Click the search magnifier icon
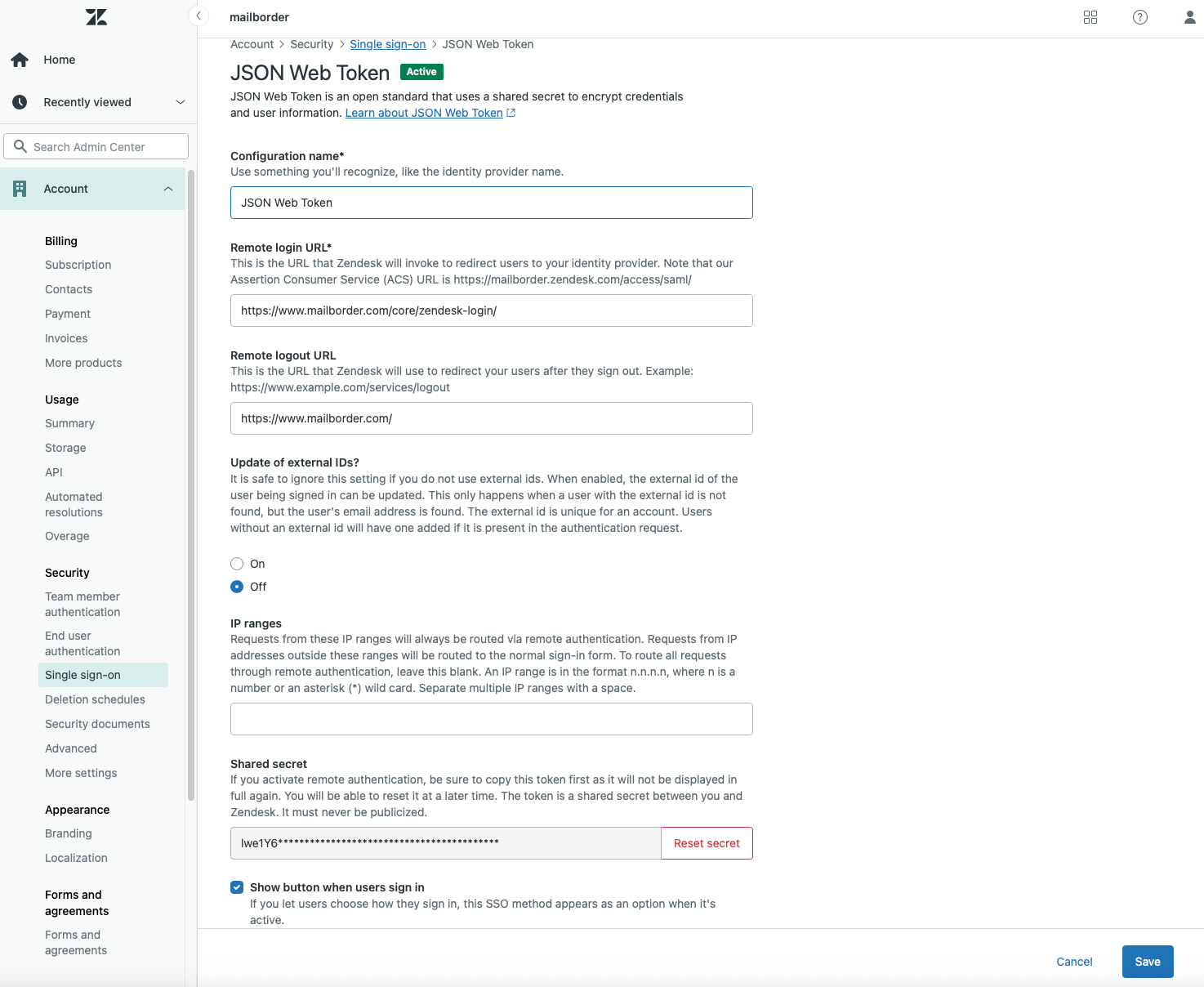The width and height of the screenshot is (1204, 987). pos(21,146)
